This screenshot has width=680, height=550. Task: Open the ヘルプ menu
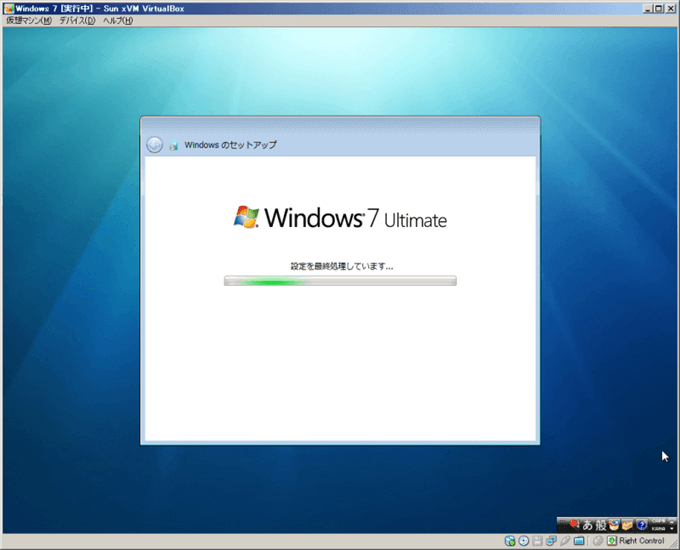[x=117, y=21]
